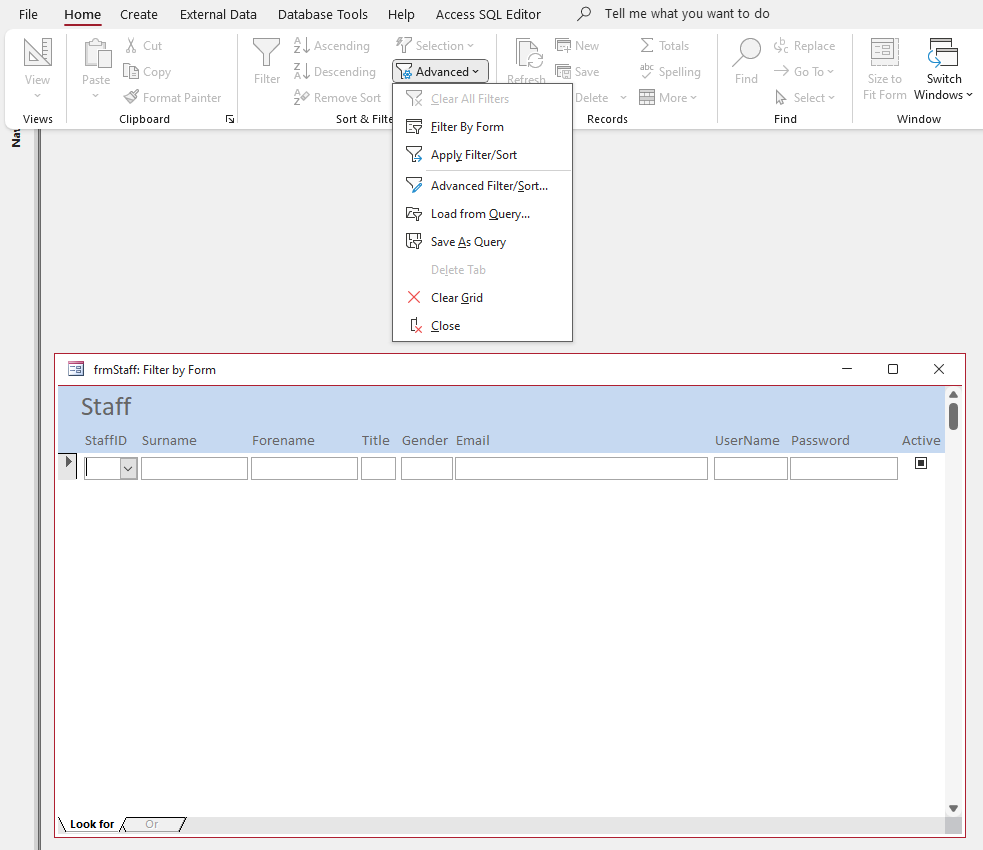Click the frmStaff form window icon

(x=76, y=369)
